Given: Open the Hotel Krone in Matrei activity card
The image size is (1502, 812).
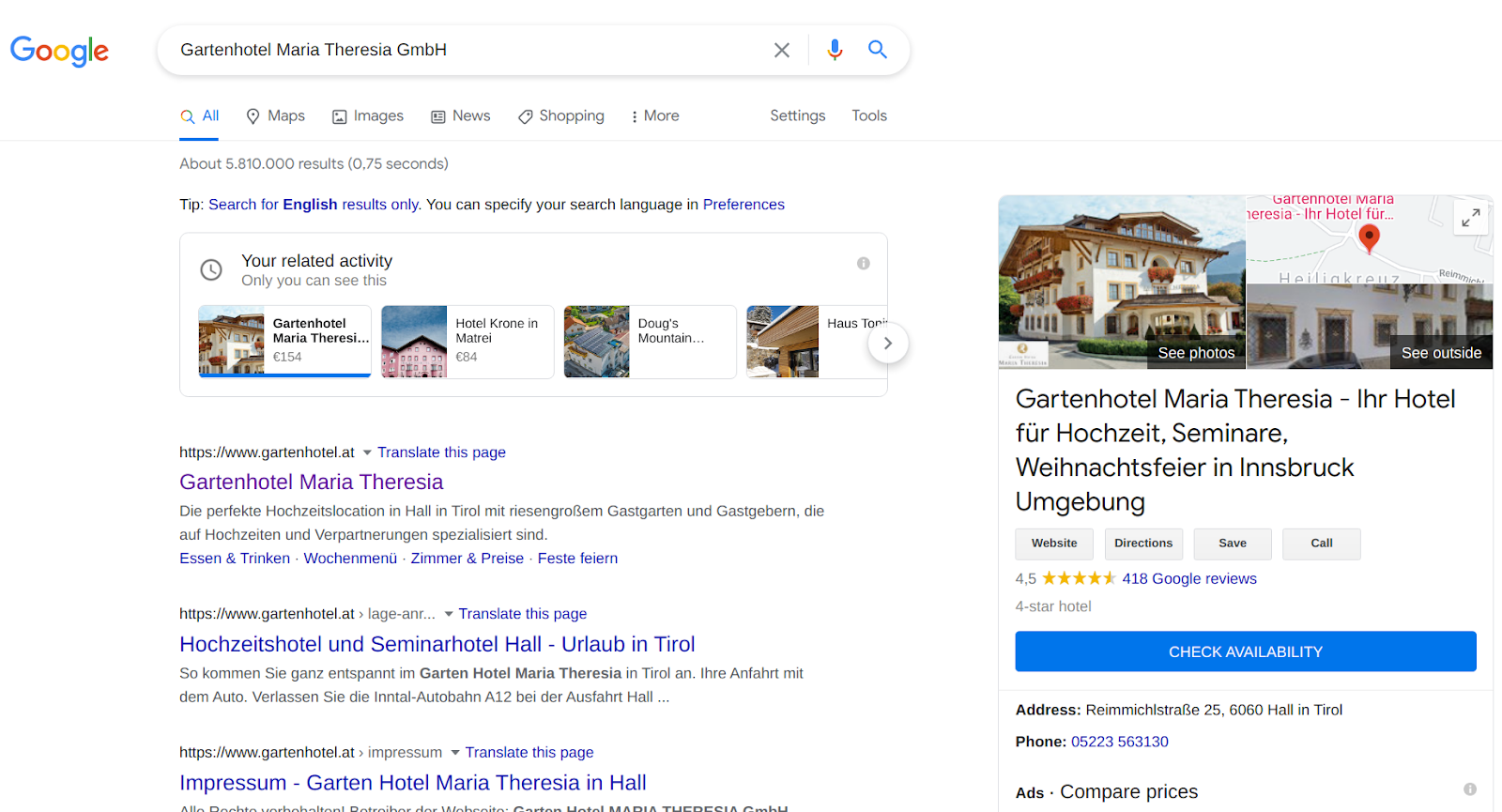Looking at the screenshot, I should (x=467, y=342).
